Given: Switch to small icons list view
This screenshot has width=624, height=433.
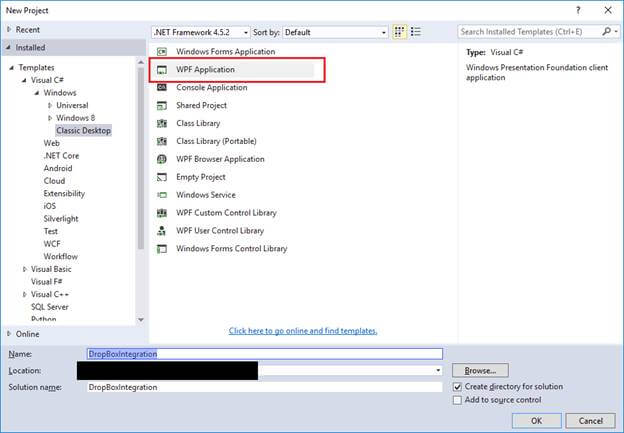Looking at the screenshot, I should coord(415,32).
